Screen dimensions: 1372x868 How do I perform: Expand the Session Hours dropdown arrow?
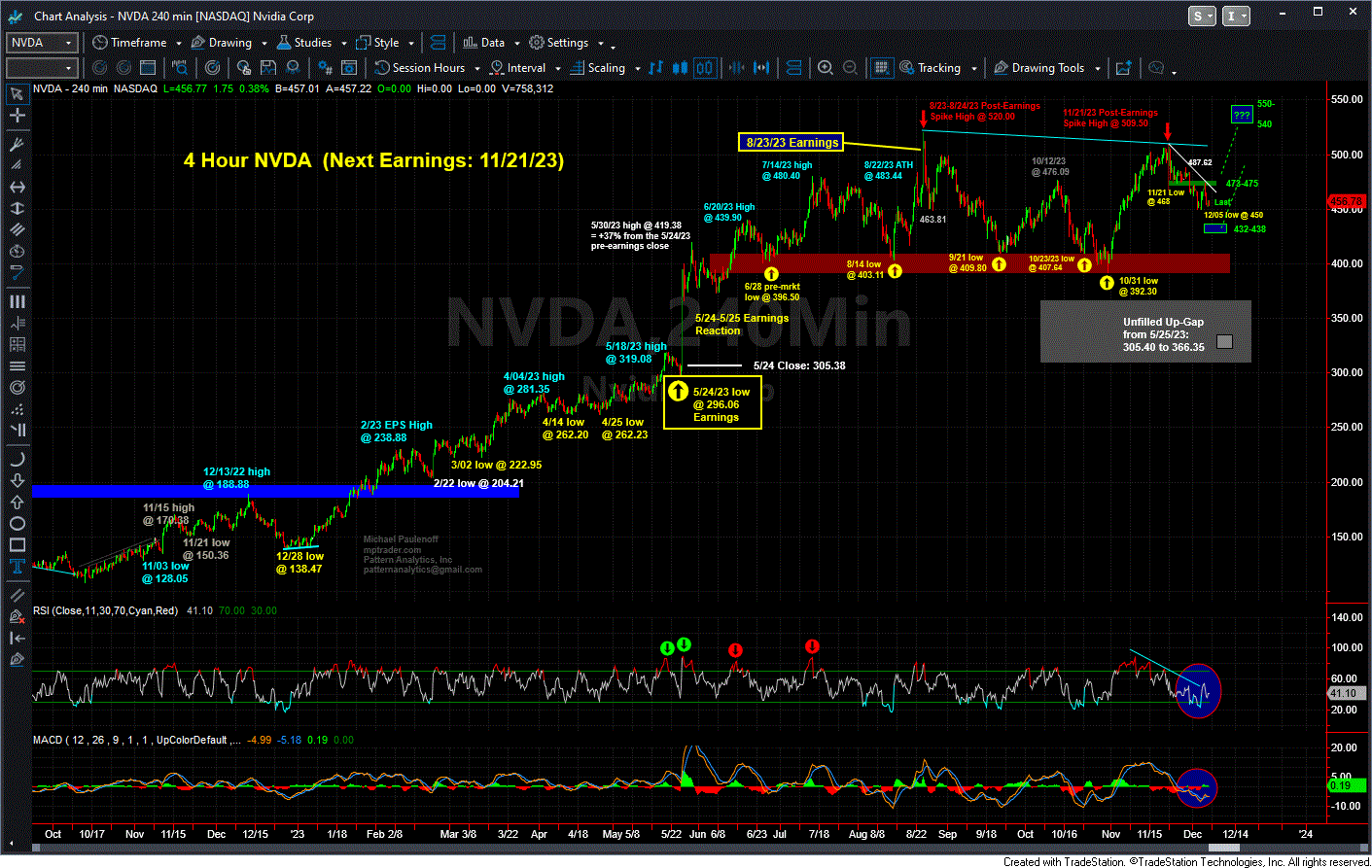coord(476,69)
